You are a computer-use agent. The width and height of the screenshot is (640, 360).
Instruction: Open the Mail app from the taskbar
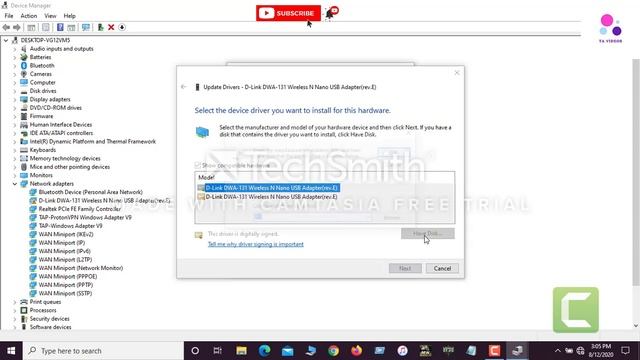pyautogui.click(x=287, y=351)
